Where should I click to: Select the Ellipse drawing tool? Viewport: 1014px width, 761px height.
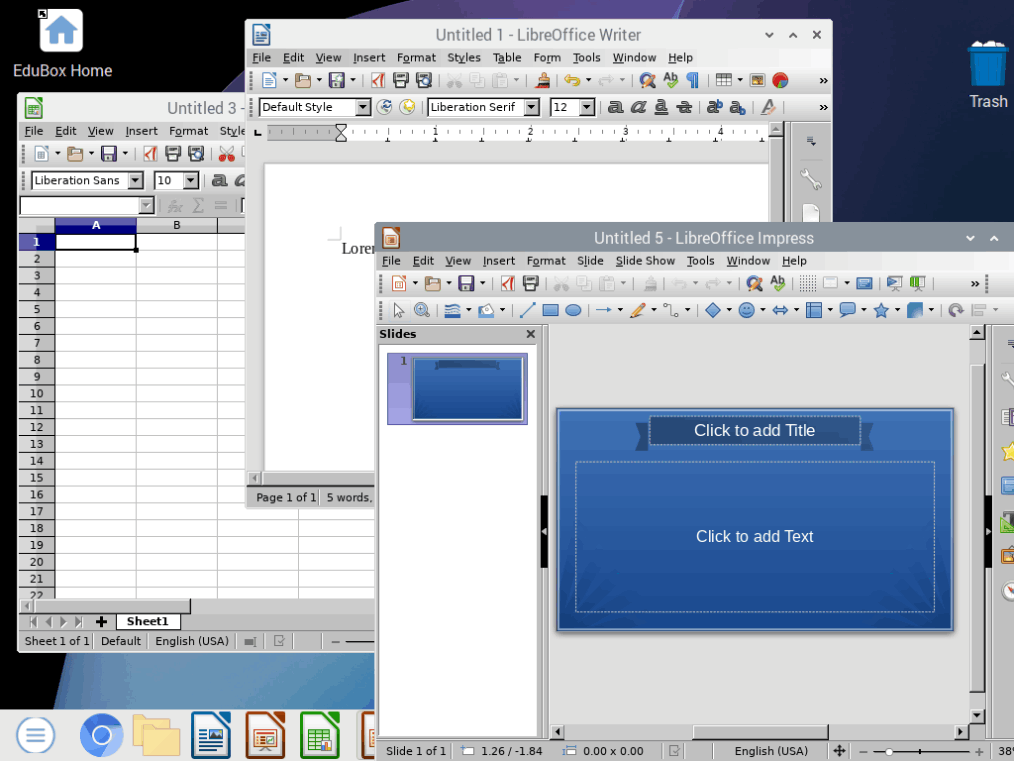(x=573, y=311)
